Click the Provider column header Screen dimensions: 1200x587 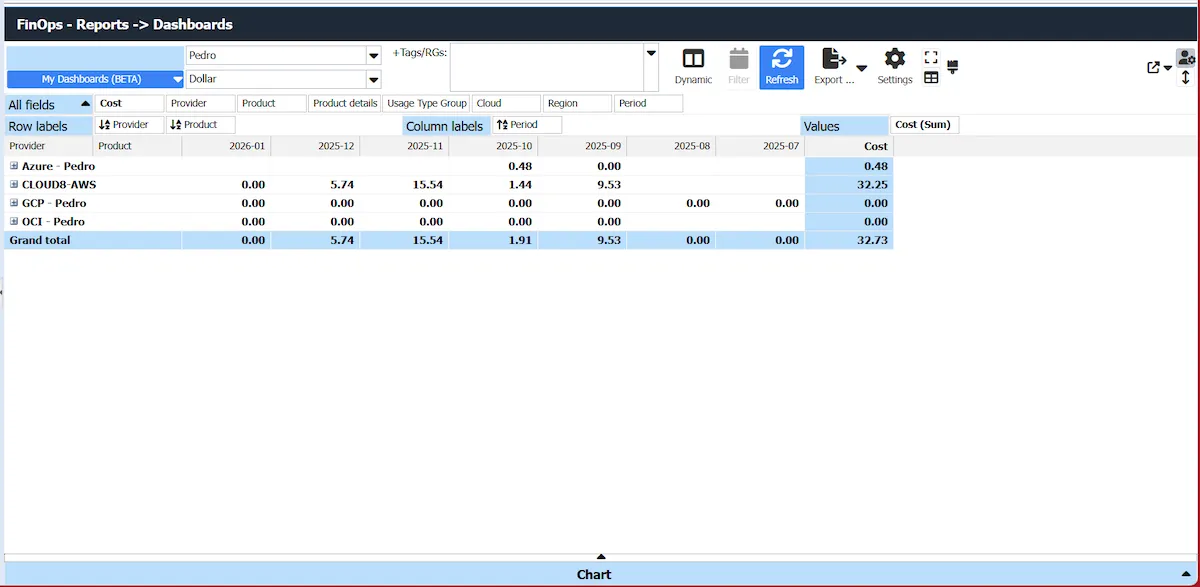pos(48,146)
